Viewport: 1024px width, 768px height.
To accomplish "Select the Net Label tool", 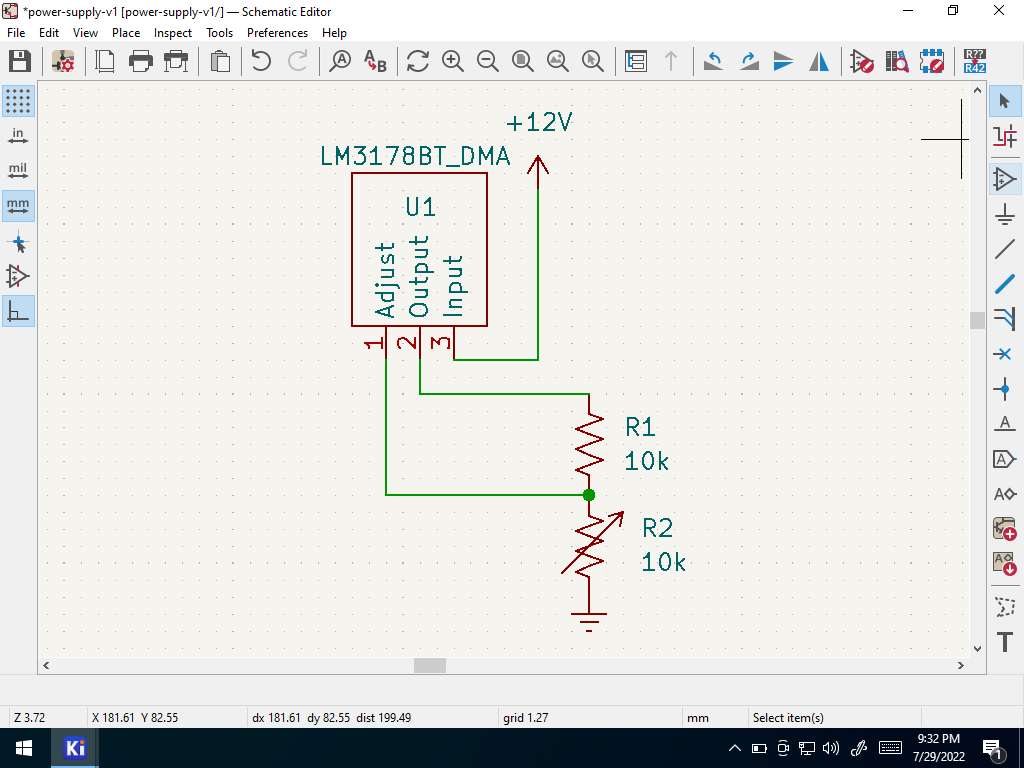I will point(1005,424).
